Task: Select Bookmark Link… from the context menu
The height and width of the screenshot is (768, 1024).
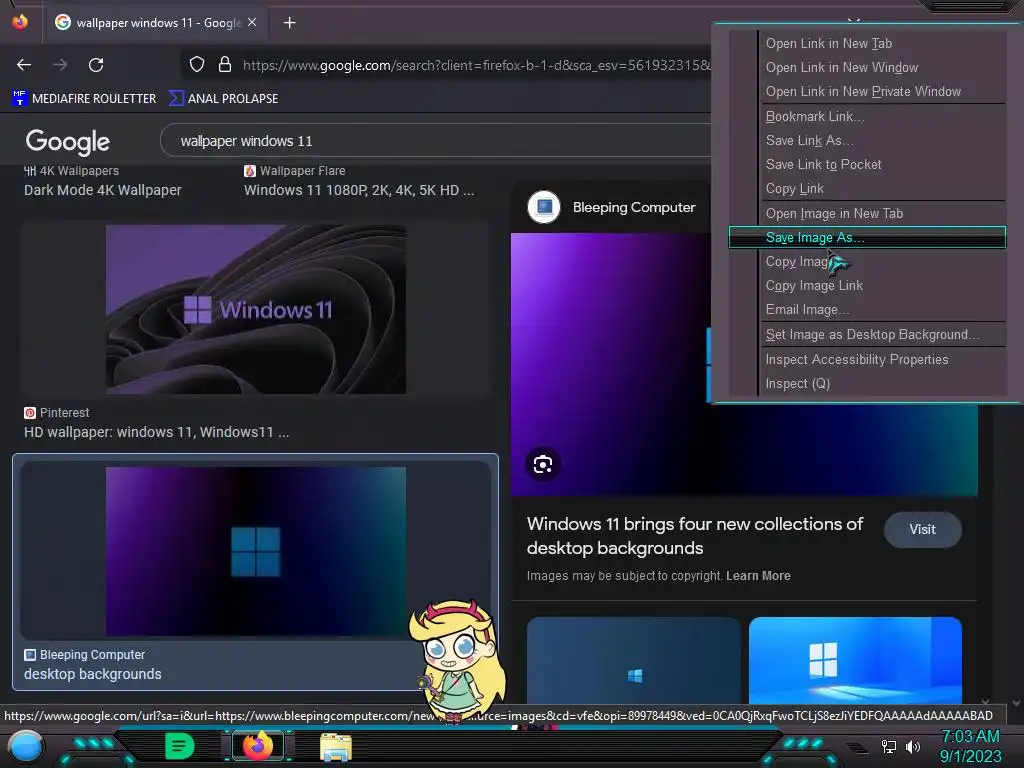Action: [x=867, y=117]
